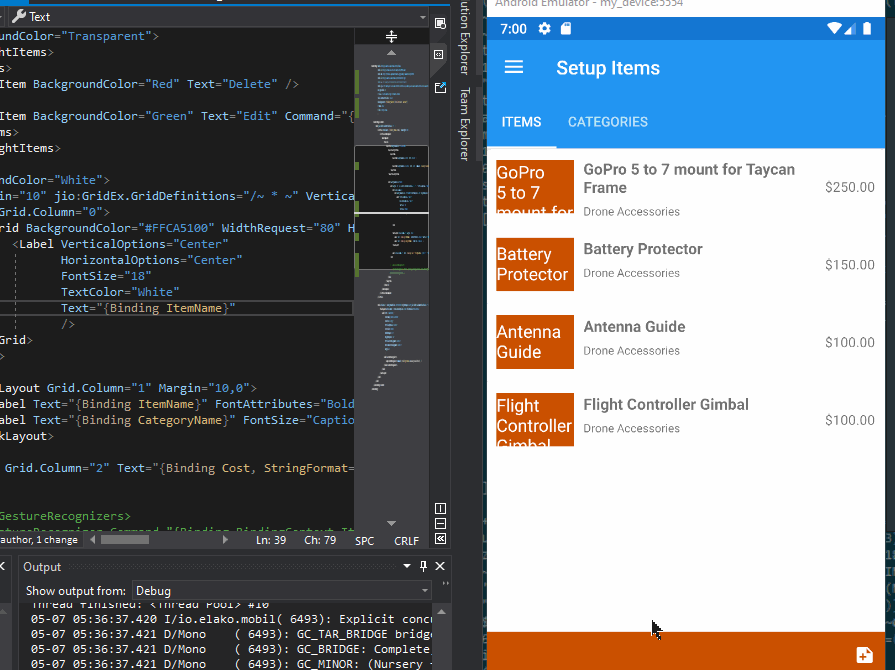Toggle the CRLF line-ending indicator
Screen dimensions: 895x670
click(x=406, y=540)
